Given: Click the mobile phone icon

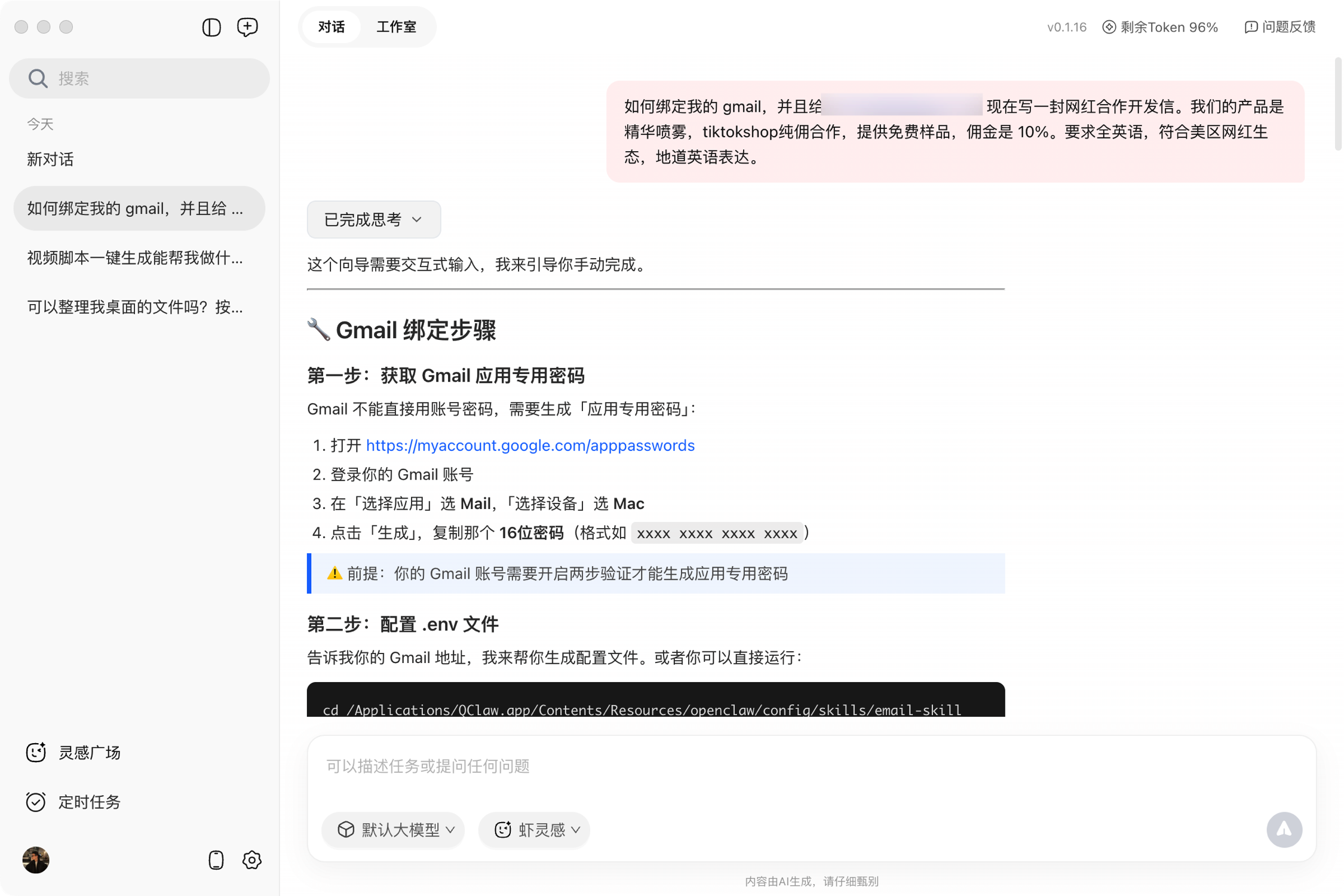Looking at the screenshot, I should (x=216, y=860).
